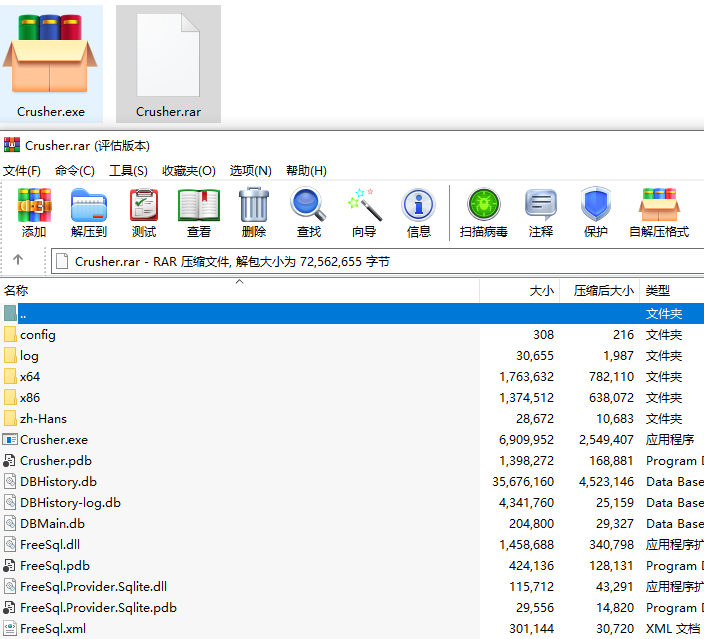Select the zh-Hans folder row
Image resolution: width=704 pixels, height=639 pixels.
tap(352, 419)
